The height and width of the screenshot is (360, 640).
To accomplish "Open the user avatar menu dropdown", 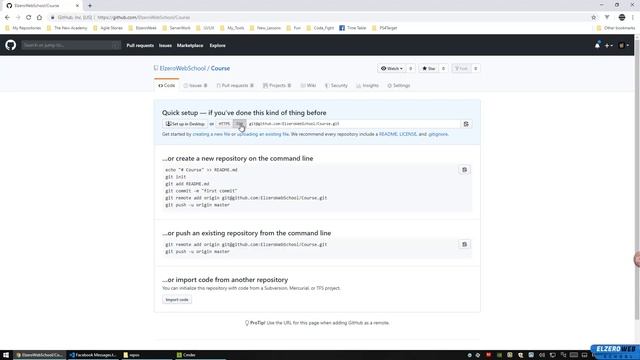I will [624, 45].
